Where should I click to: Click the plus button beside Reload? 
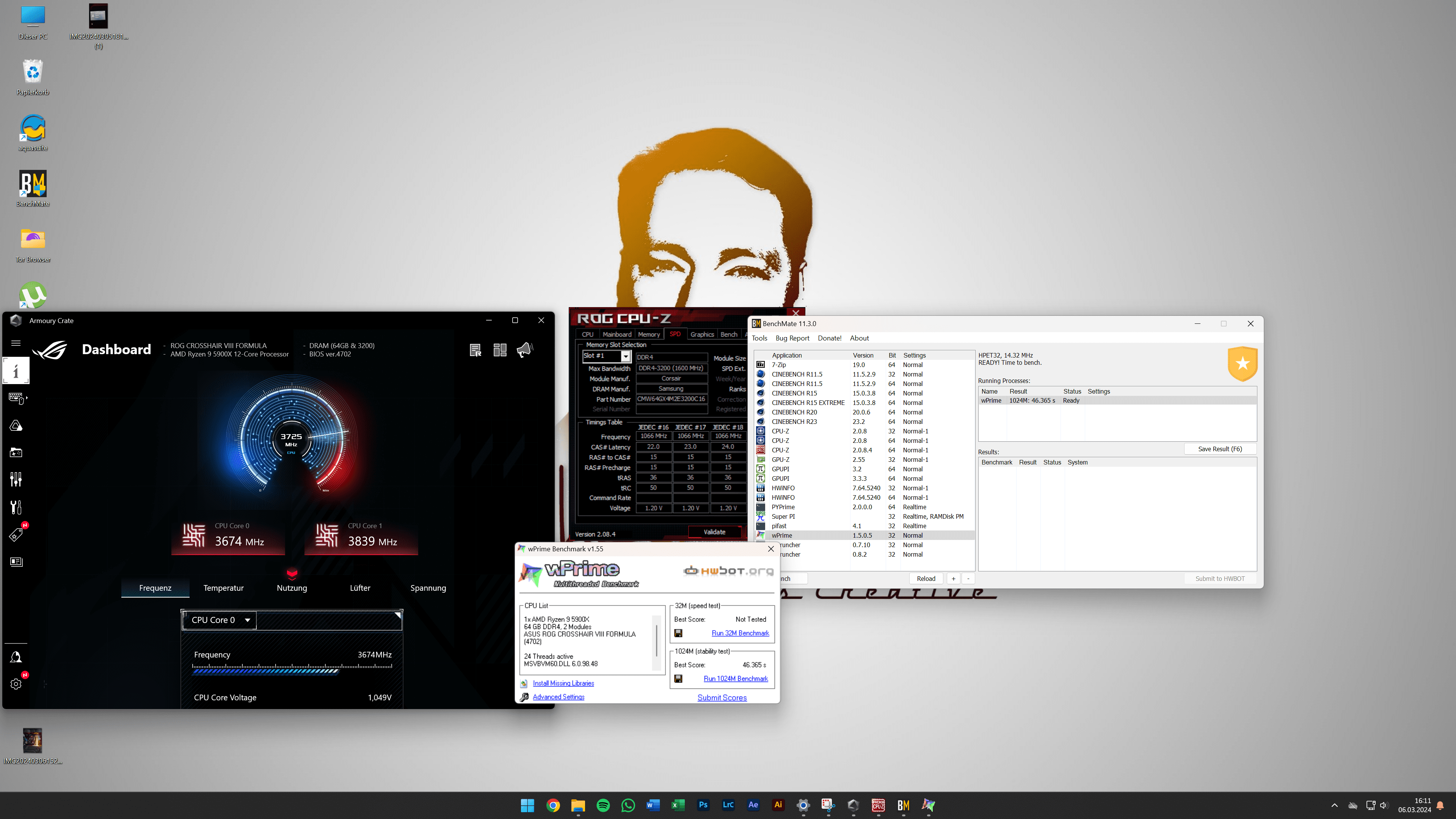(x=954, y=579)
